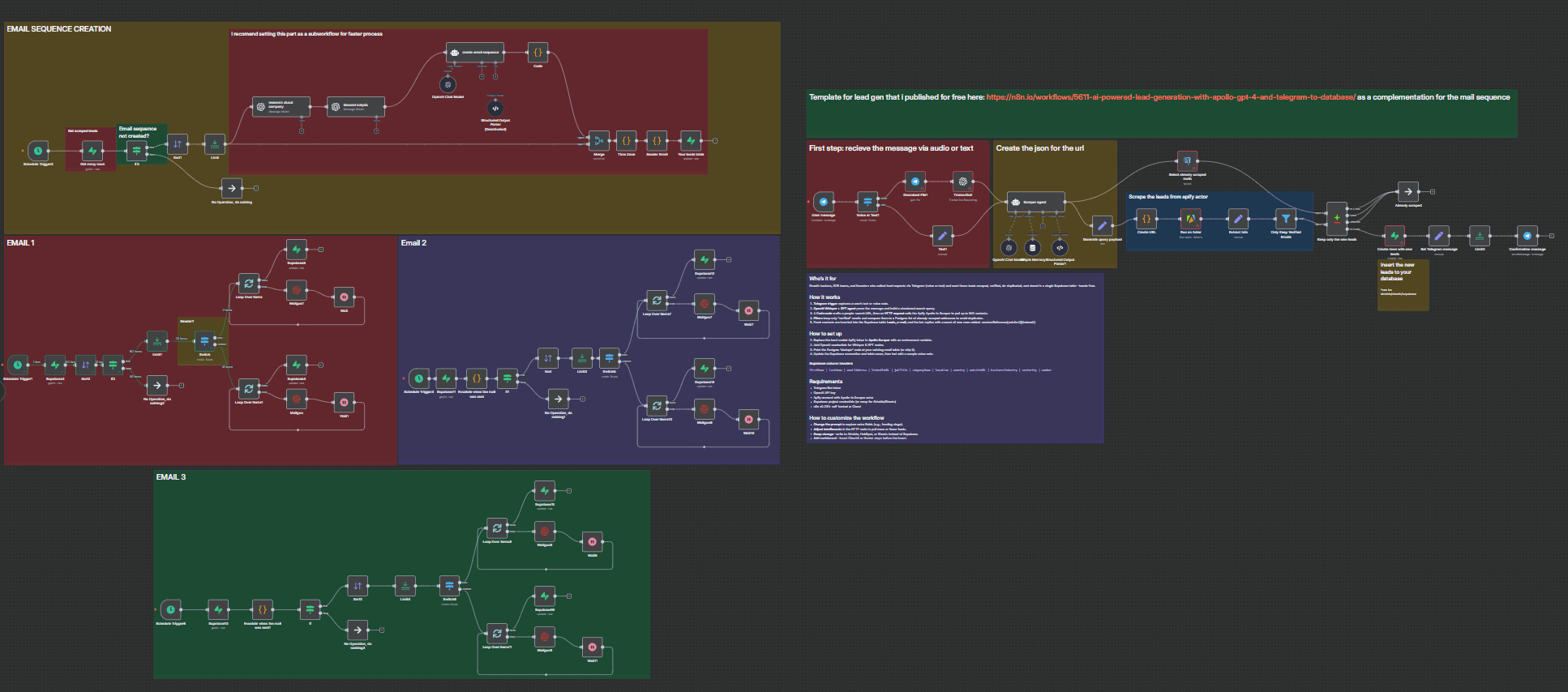1568x692 pixels.
Task: Click the Structured Output Parser sub-node under email sequence
Action: click(495, 108)
